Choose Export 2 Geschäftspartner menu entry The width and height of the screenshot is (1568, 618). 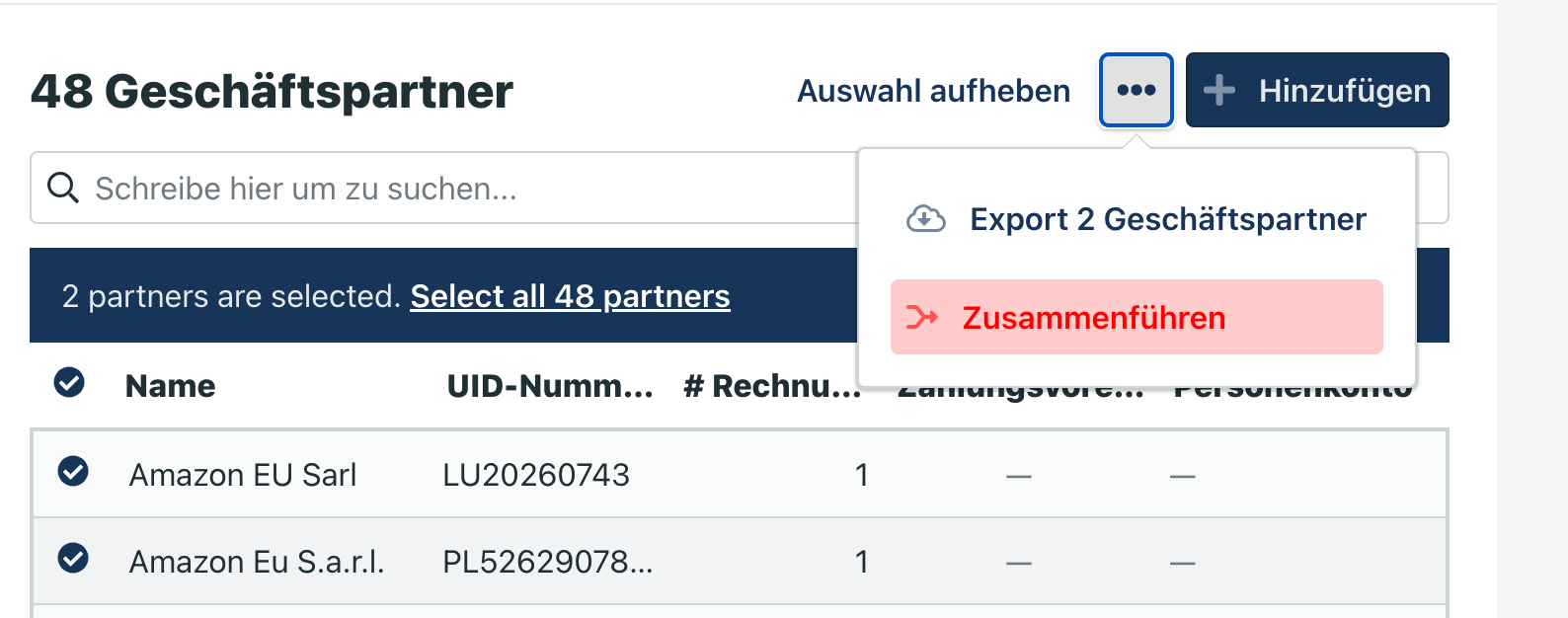click(x=1167, y=219)
